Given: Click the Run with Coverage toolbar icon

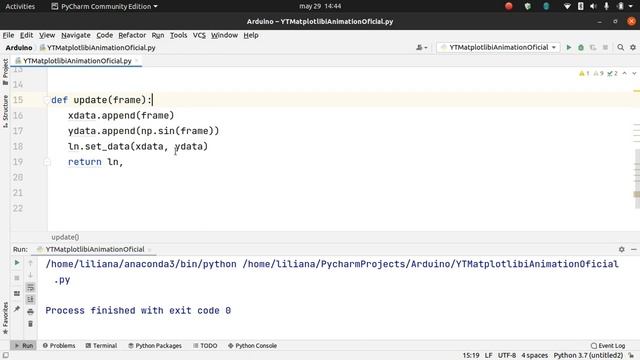Looking at the screenshot, I should pyautogui.click(x=593, y=47).
